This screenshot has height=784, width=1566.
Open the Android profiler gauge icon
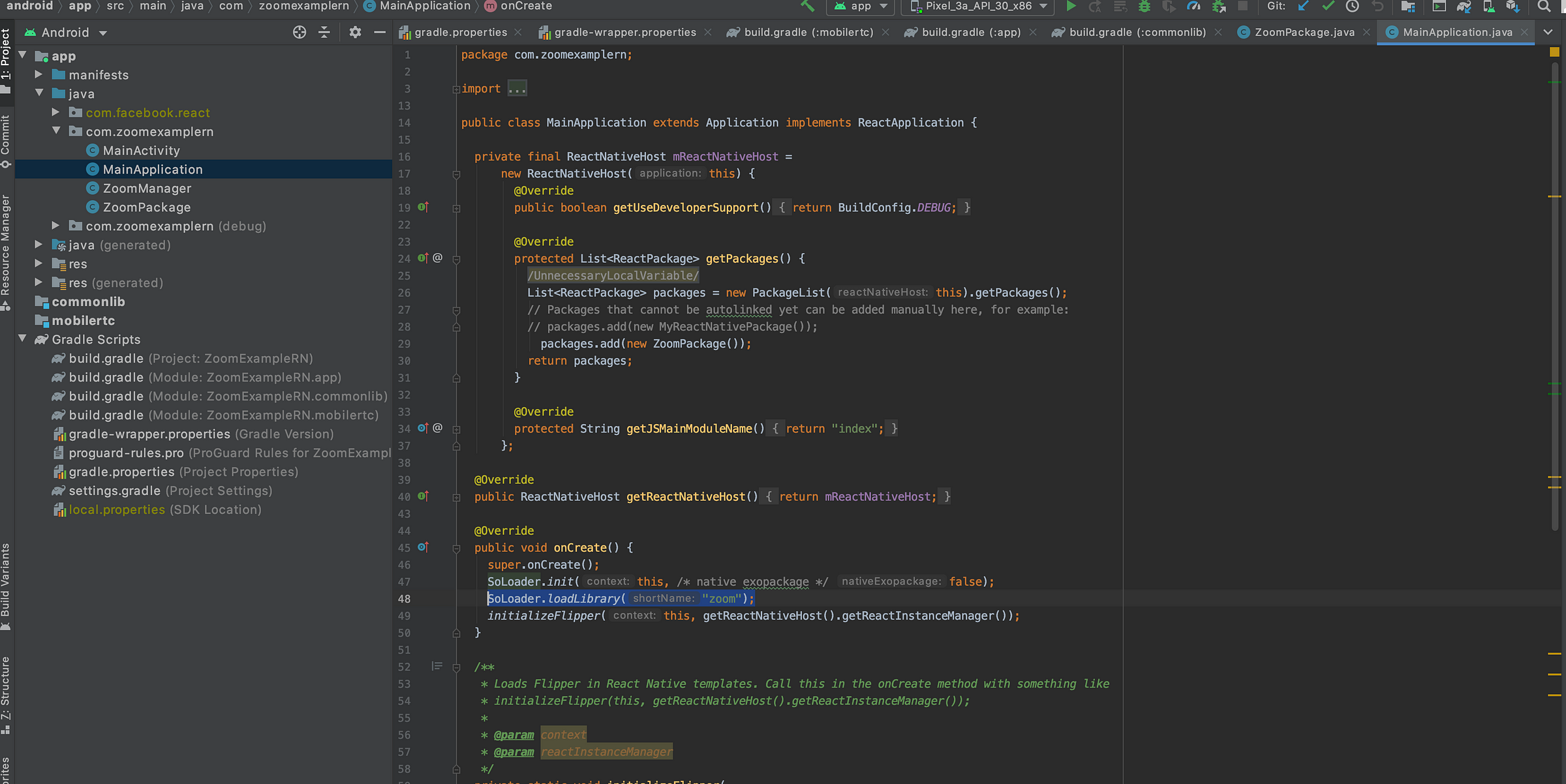(1193, 7)
